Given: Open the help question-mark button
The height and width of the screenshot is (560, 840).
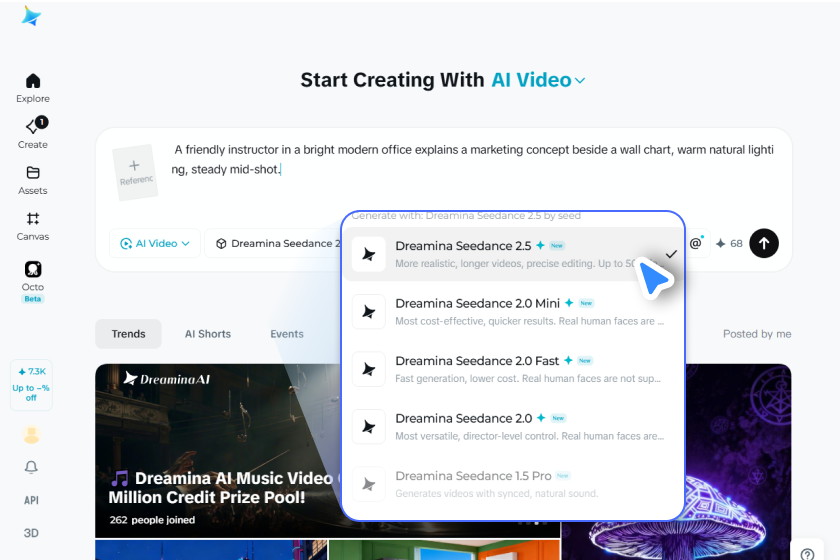Looking at the screenshot, I should (807, 554).
